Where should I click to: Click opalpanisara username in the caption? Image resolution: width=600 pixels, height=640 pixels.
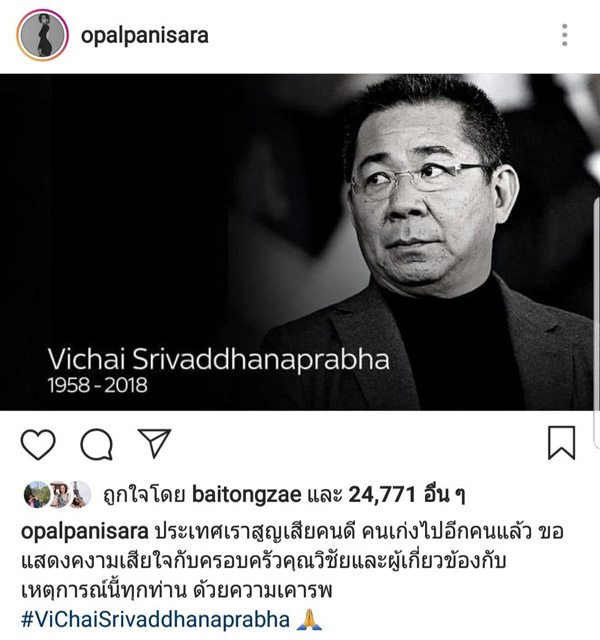click(x=84, y=532)
